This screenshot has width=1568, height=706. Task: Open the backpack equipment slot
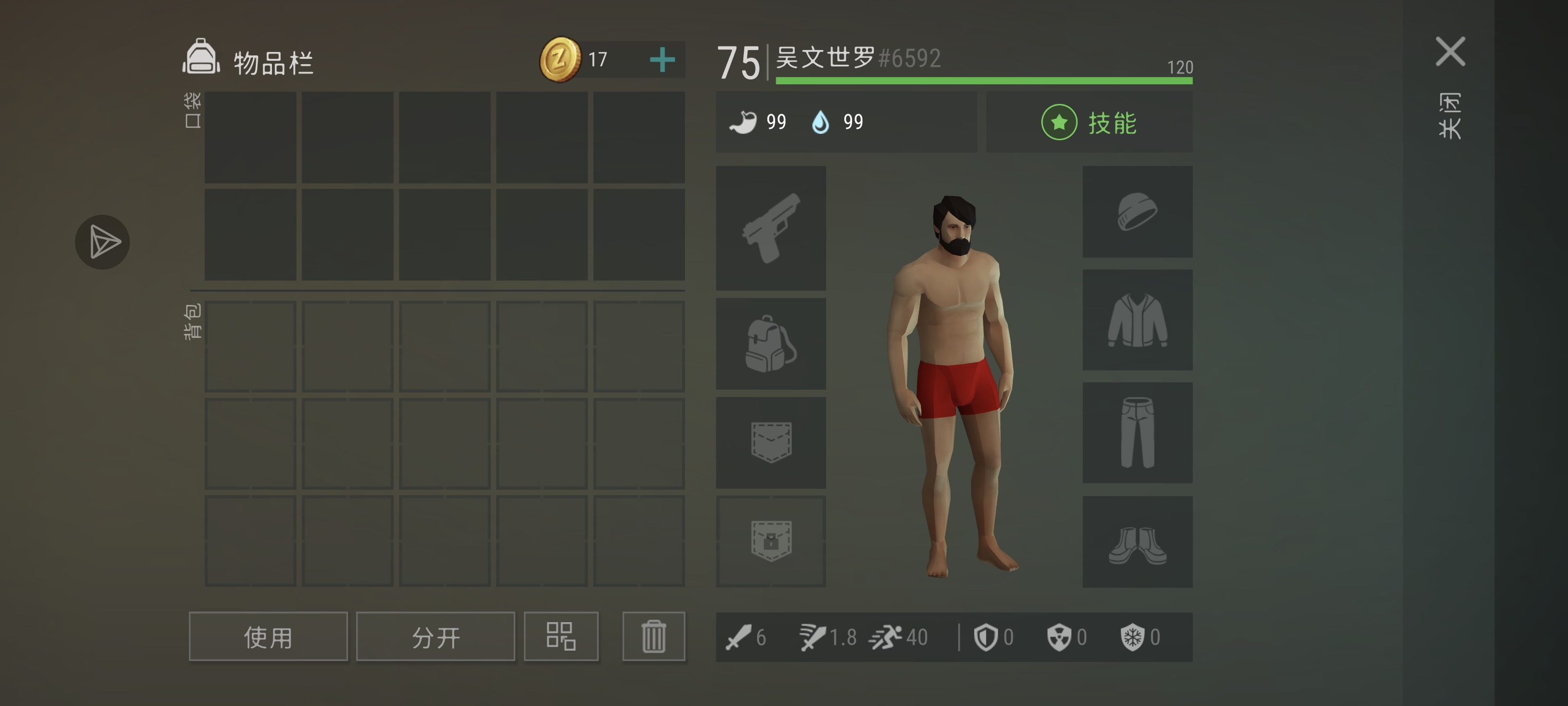click(771, 344)
